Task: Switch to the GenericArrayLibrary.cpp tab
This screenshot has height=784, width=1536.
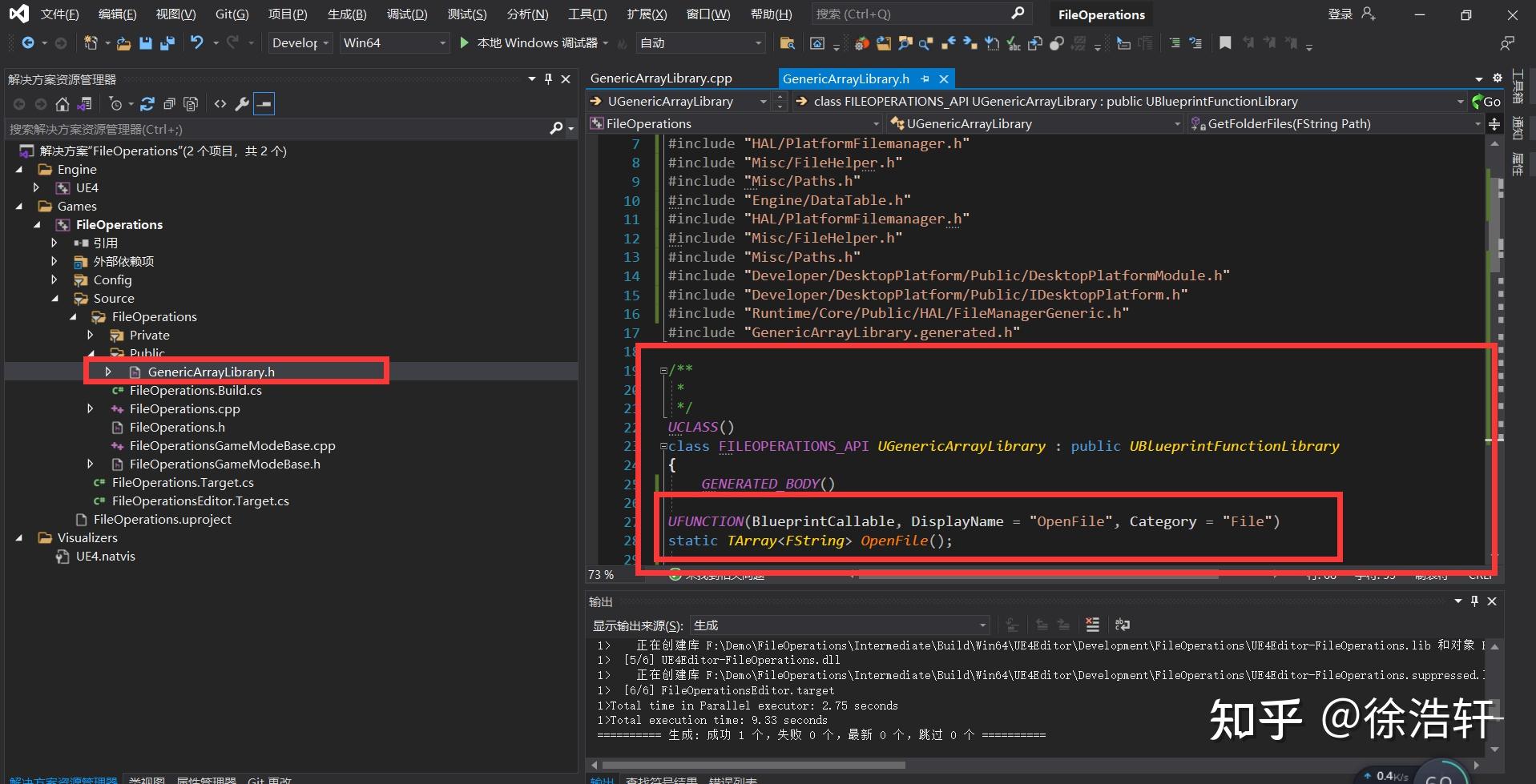Action: pyautogui.click(x=660, y=78)
